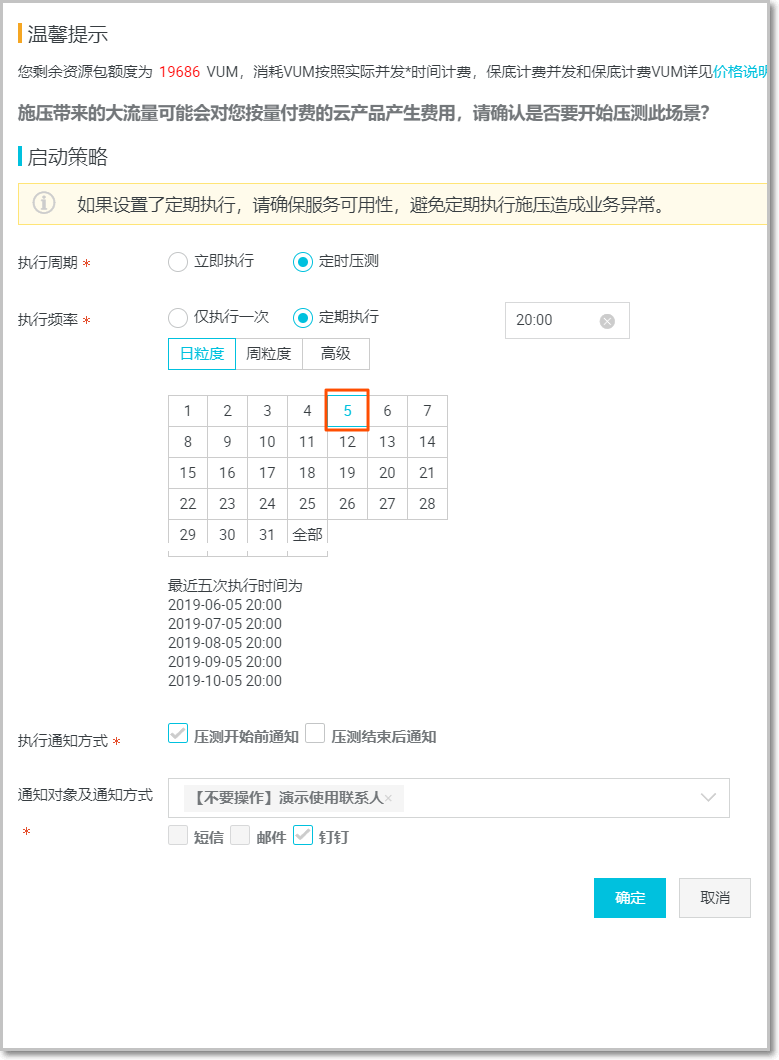779x1060 pixels.
Task: Select day 10 in the date grid
Action: pos(268,442)
